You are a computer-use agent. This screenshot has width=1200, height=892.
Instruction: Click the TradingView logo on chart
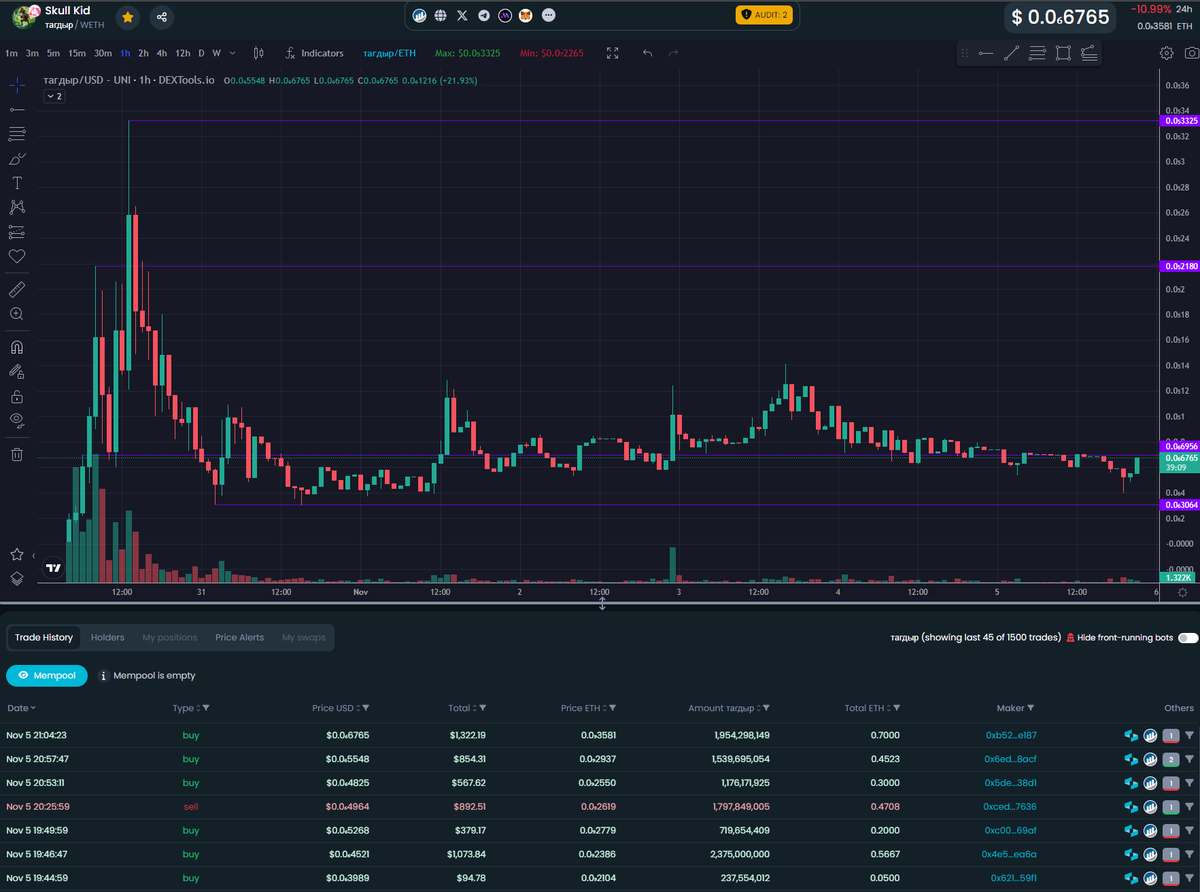[x=54, y=568]
